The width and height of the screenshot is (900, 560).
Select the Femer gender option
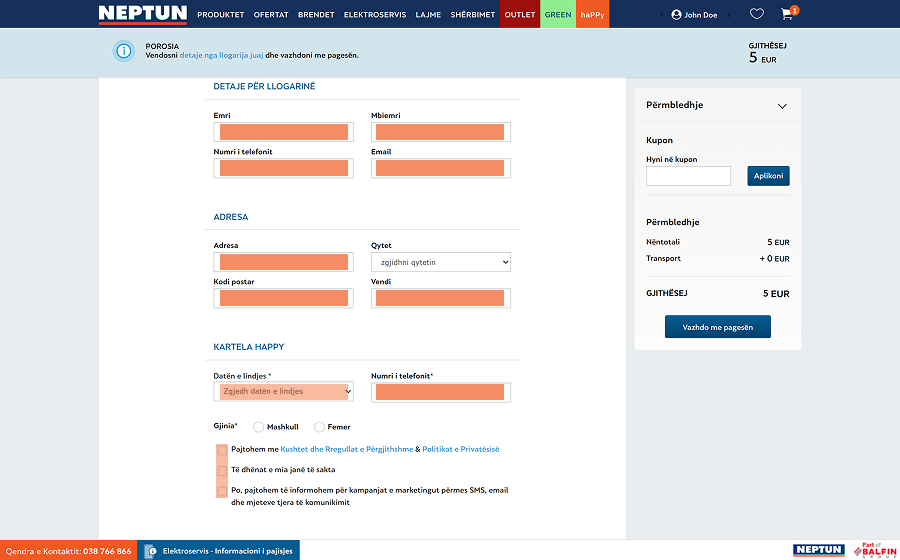coord(319,427)
